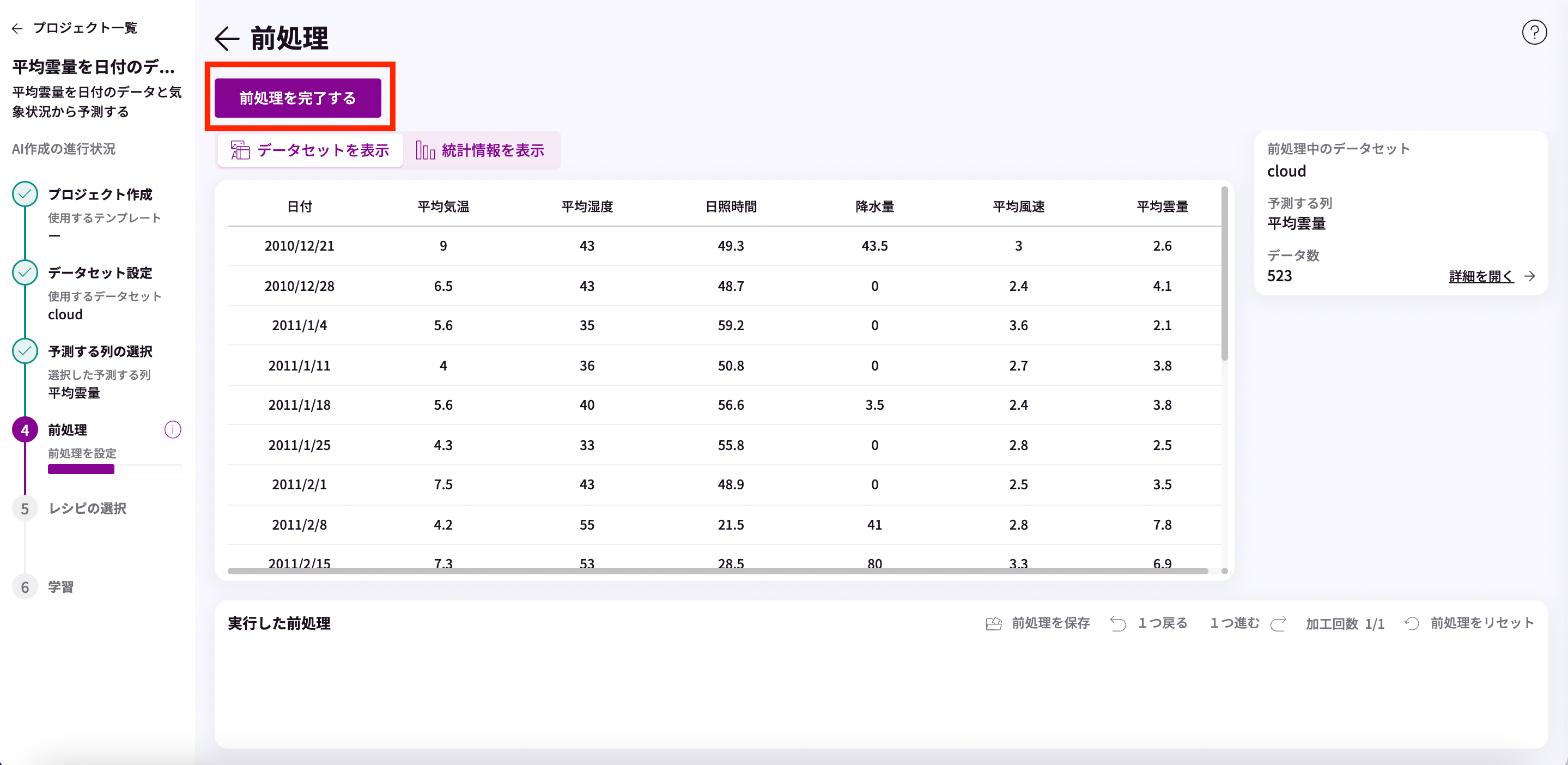1568x765 pixels.
Task: Click the 49.3 sunshine value cell
Action: click(731, 246)
